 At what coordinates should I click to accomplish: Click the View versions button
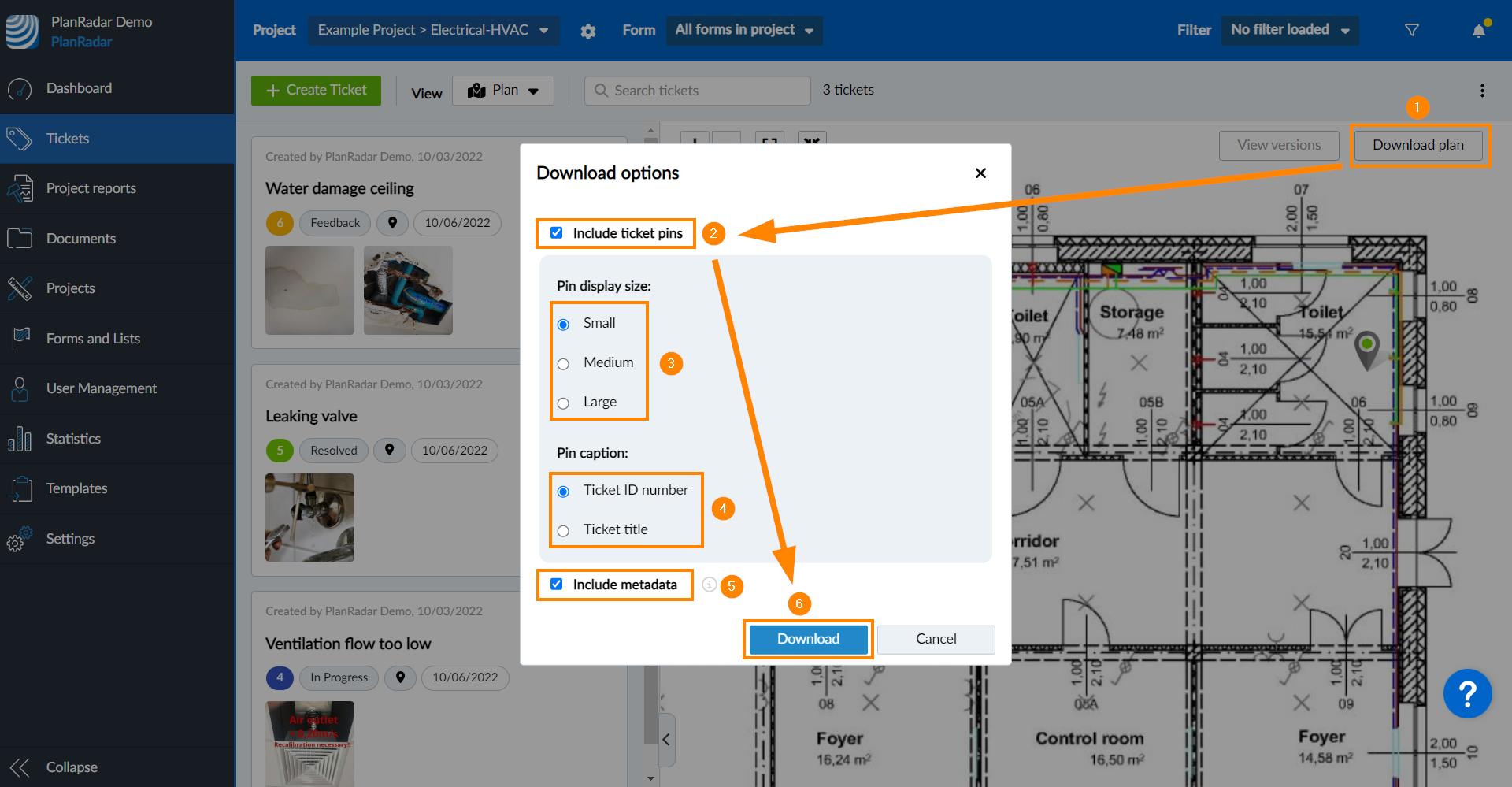(1278, 145)
